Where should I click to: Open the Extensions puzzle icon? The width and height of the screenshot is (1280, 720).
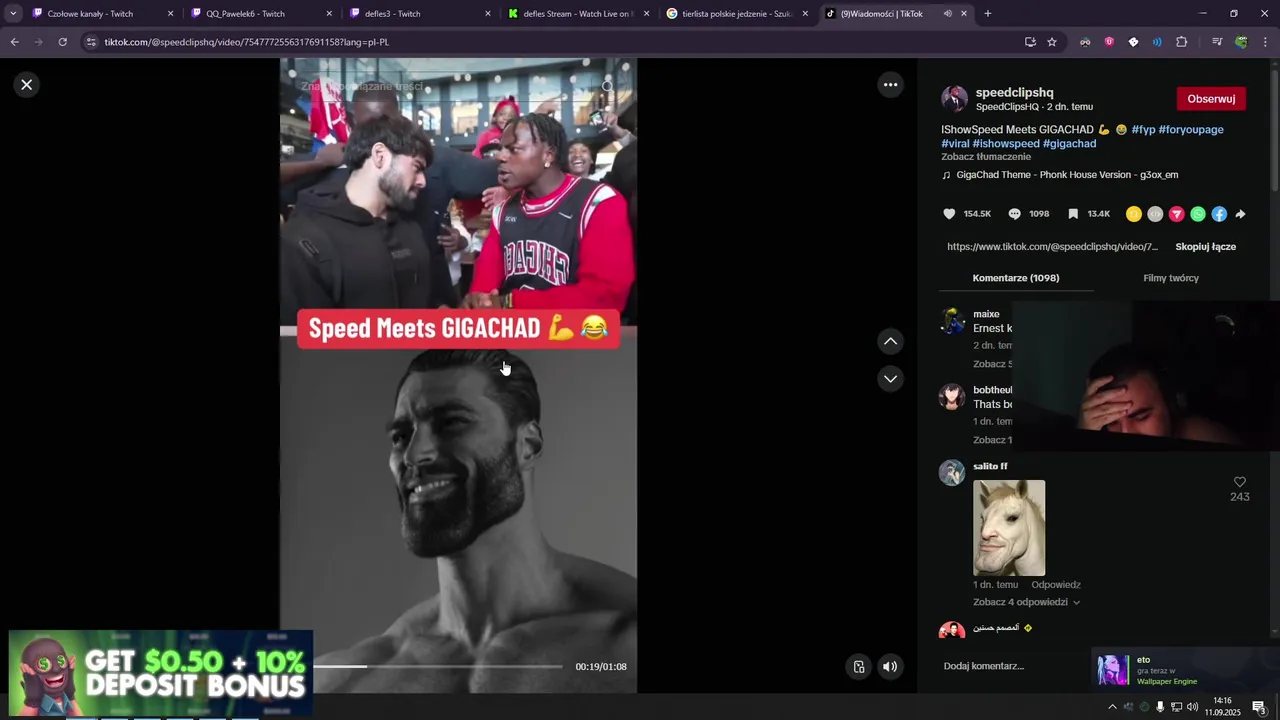(1182, 42)
